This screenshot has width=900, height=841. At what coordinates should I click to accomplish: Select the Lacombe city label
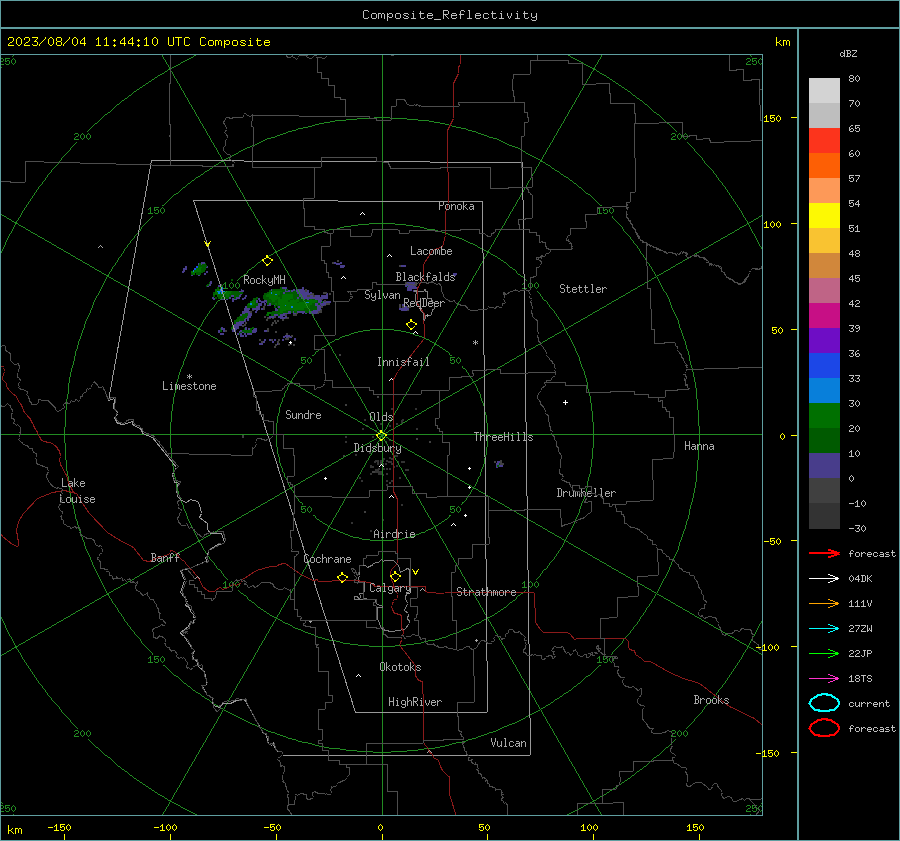[431, 251]
